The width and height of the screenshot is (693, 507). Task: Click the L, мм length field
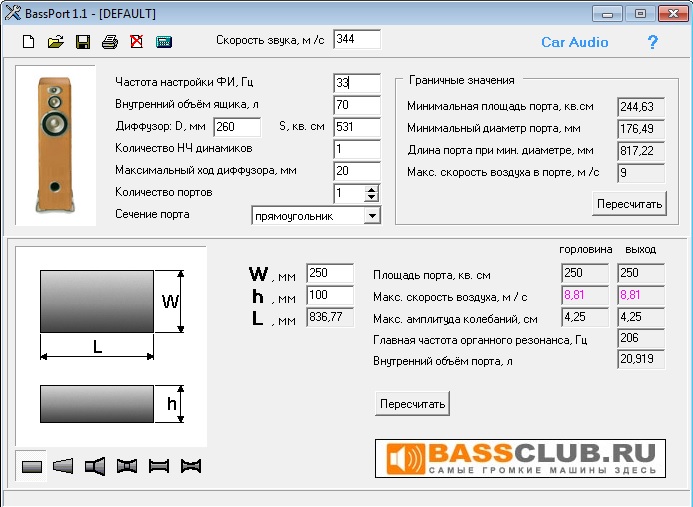(330, 317)
